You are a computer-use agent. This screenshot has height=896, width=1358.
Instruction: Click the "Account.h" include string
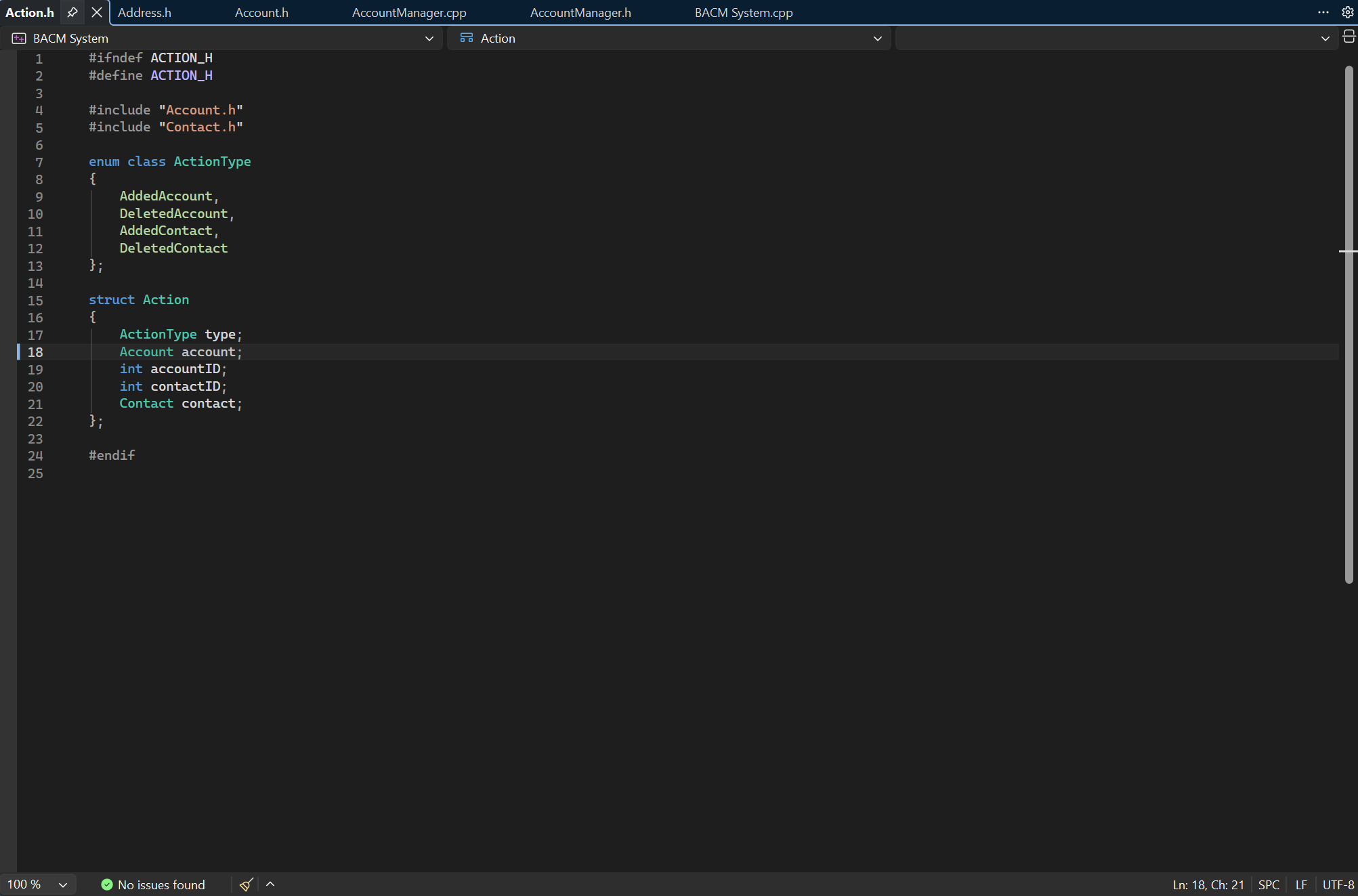pyautogui.click(x=200, y=110)
